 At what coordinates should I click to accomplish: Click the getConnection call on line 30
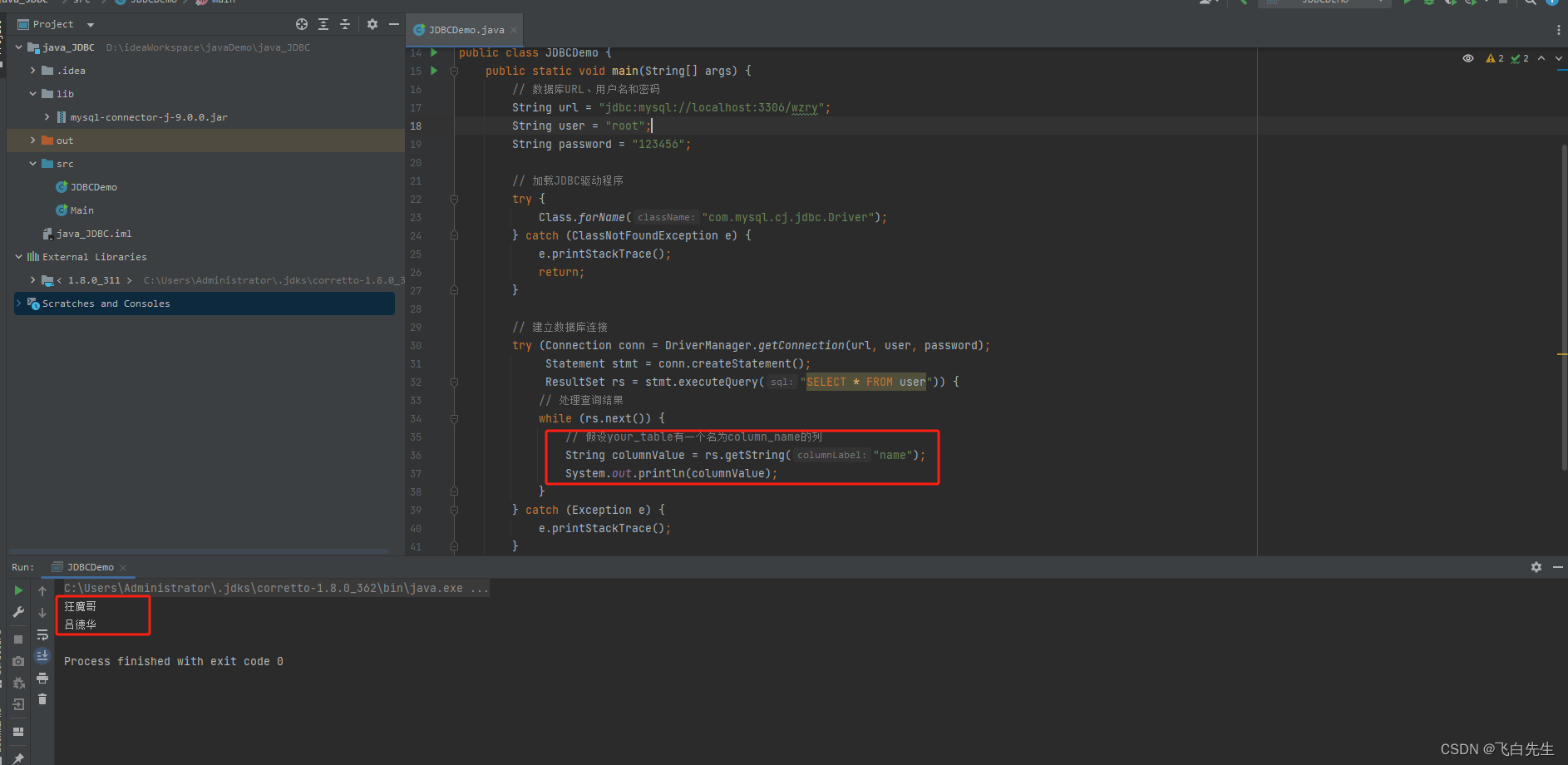coord(801,345)
